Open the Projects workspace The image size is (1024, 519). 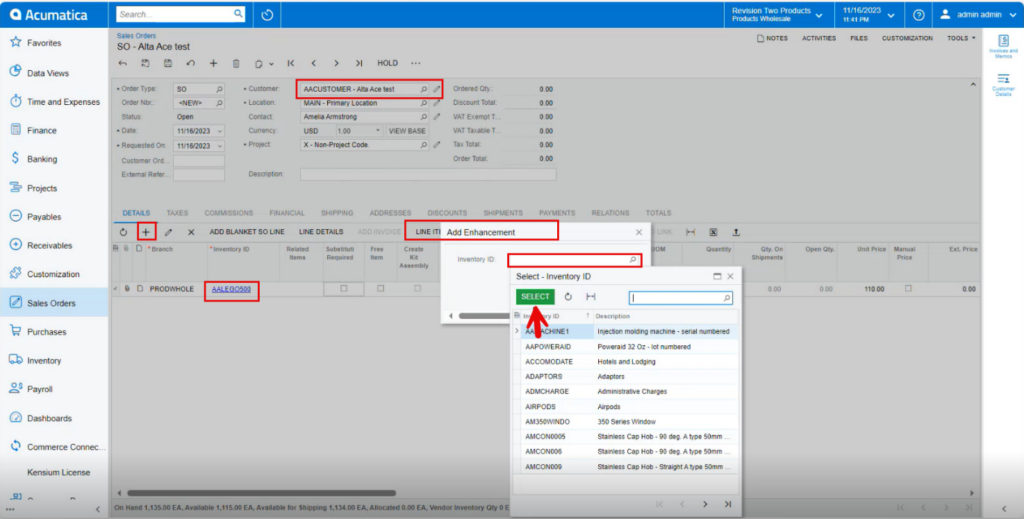coord(42,188)
